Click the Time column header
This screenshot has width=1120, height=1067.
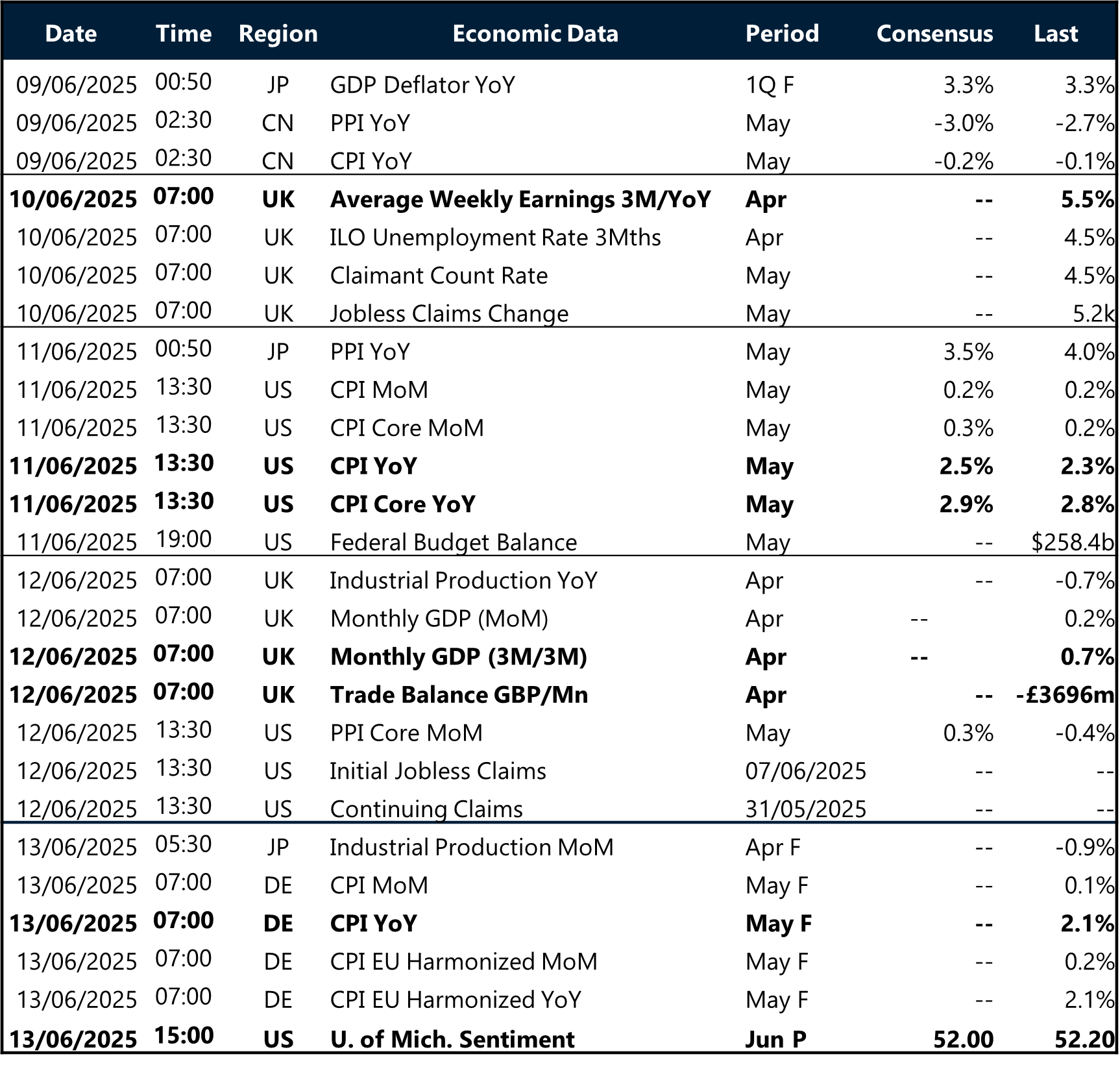point(184,33)
